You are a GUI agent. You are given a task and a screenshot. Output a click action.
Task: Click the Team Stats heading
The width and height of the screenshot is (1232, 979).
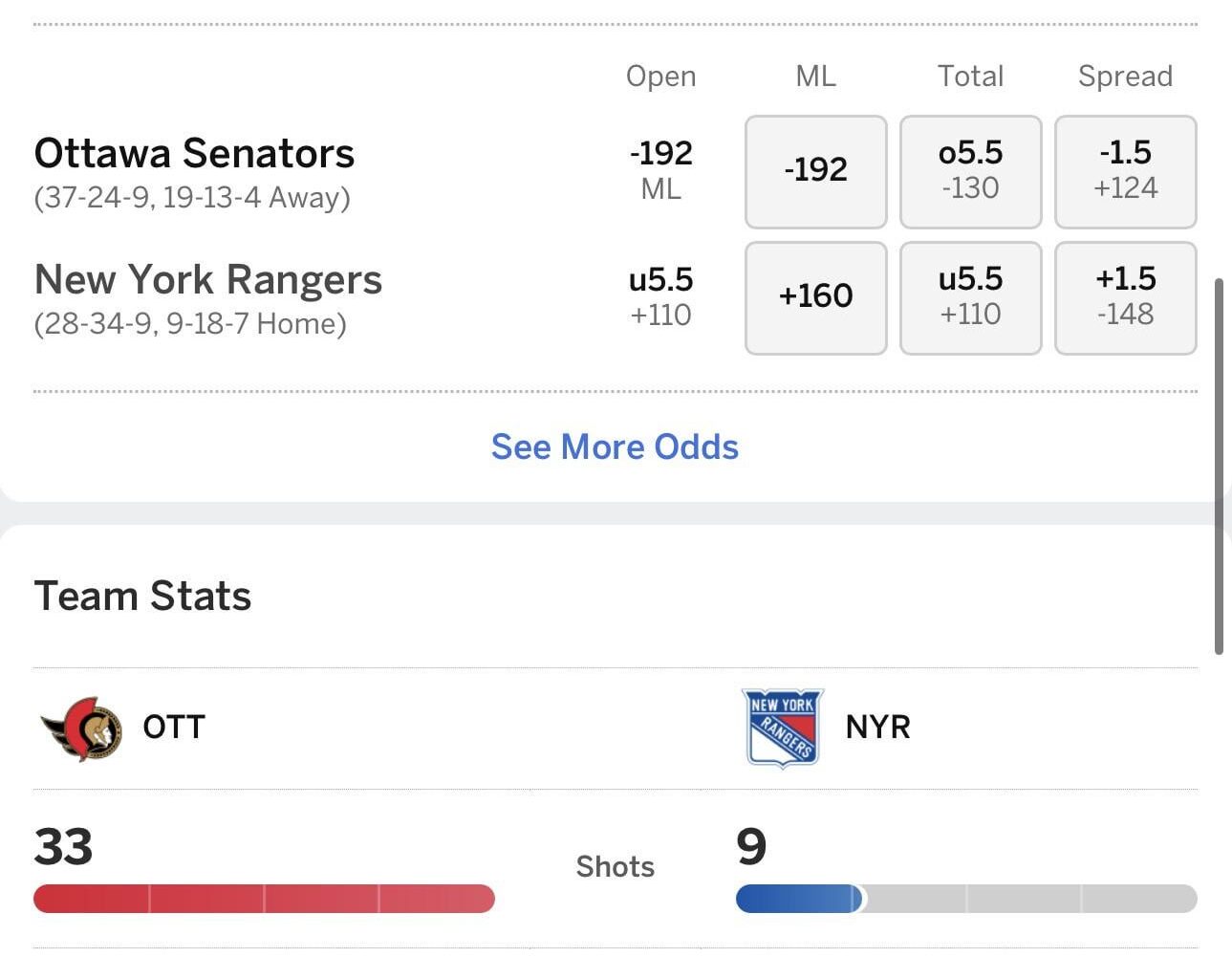[x=141, y=595]
